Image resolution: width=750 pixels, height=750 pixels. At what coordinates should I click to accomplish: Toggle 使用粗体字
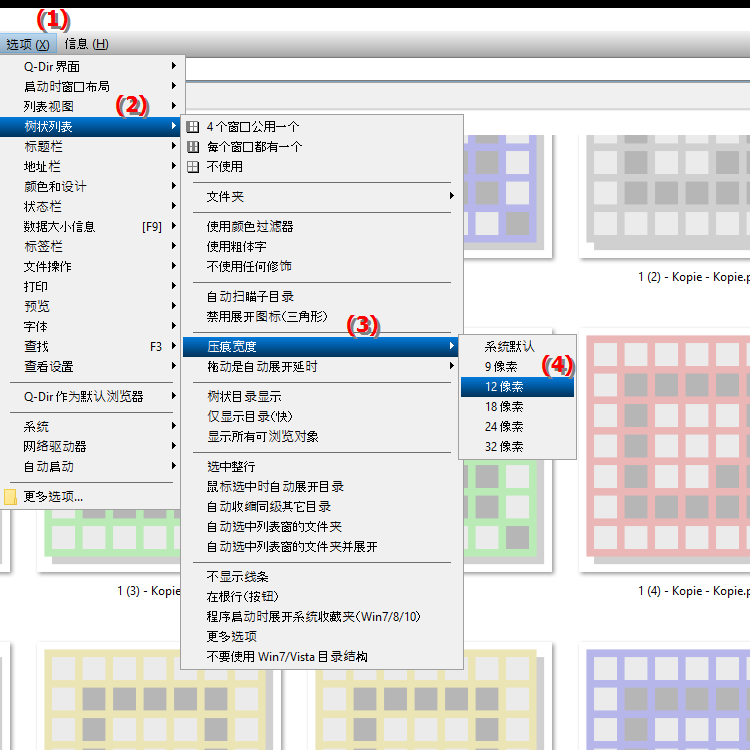pos(321,247)
